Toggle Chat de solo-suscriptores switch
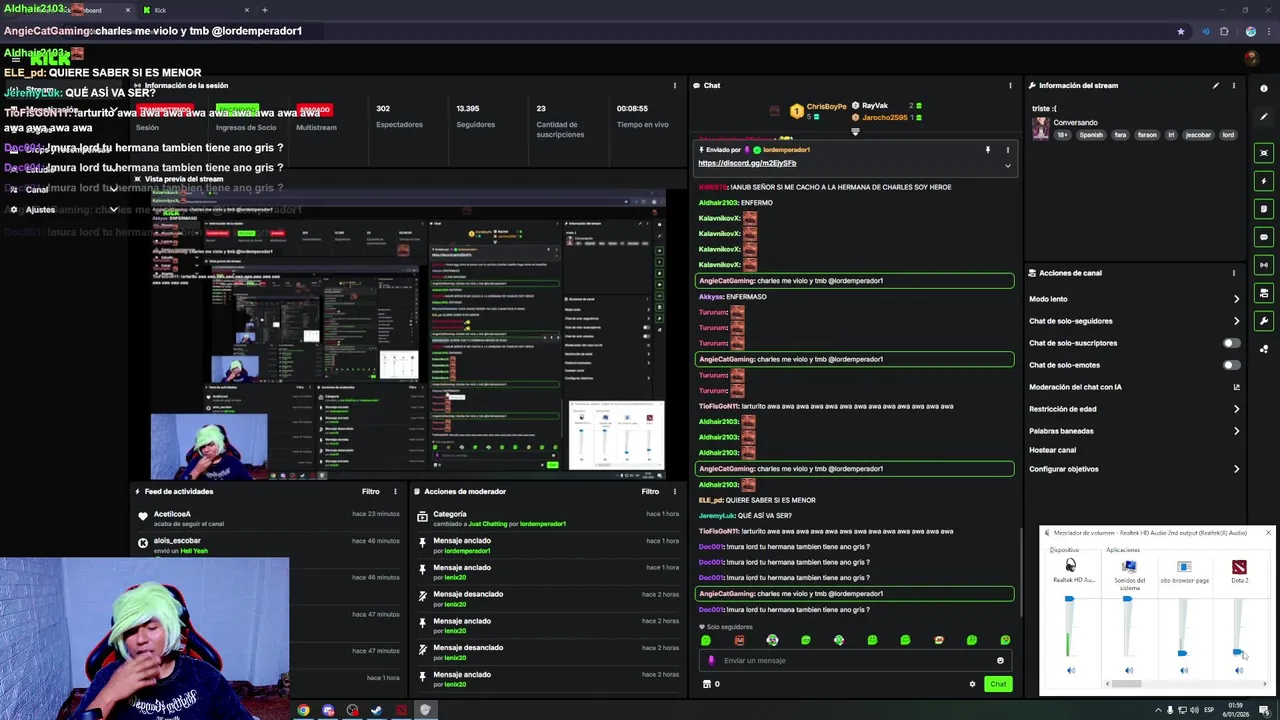Image resolution: width=1280 pixels, height=720 pixels. (1231, 343)
